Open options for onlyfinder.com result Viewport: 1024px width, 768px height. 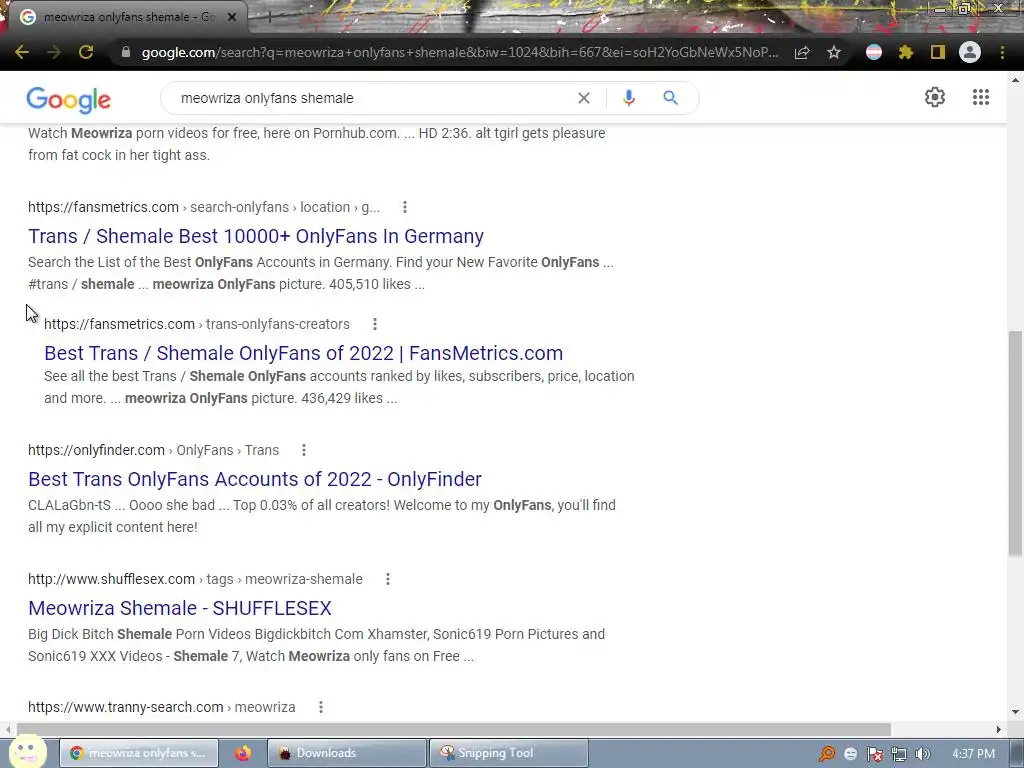(304, 450)
